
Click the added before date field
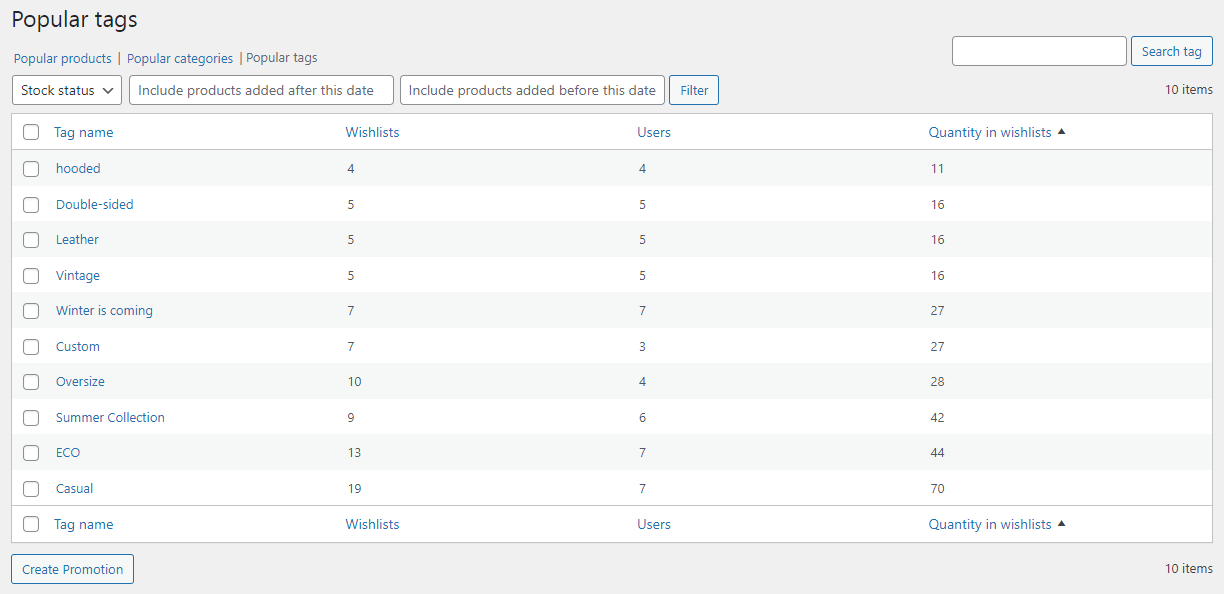click(531, 90)
